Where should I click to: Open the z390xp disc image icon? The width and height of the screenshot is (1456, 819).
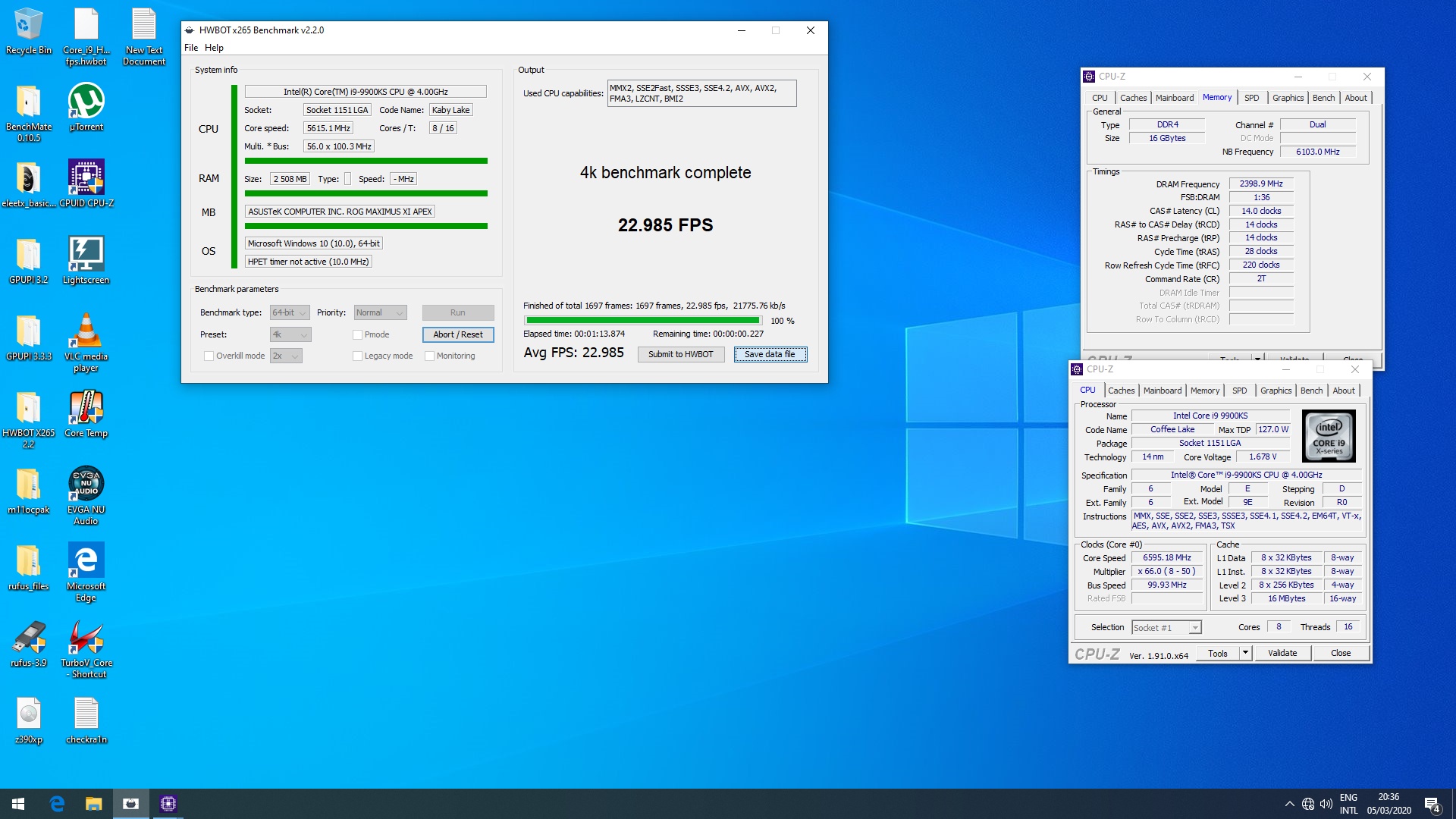pyautogui.click(x=29, y=720)
